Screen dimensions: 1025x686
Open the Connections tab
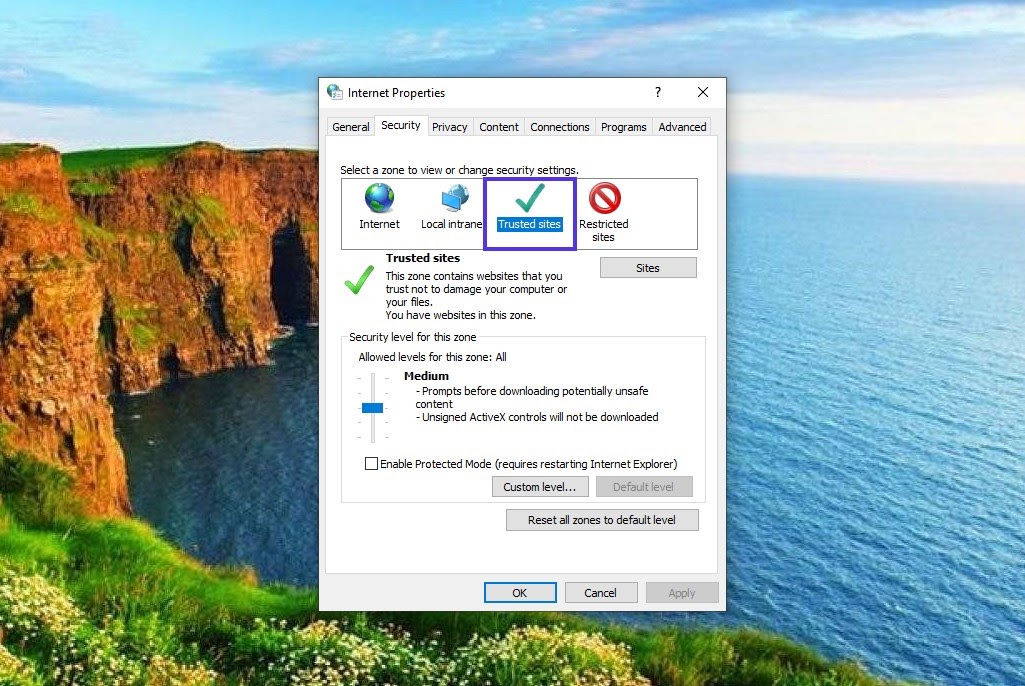tap(559, 126)
